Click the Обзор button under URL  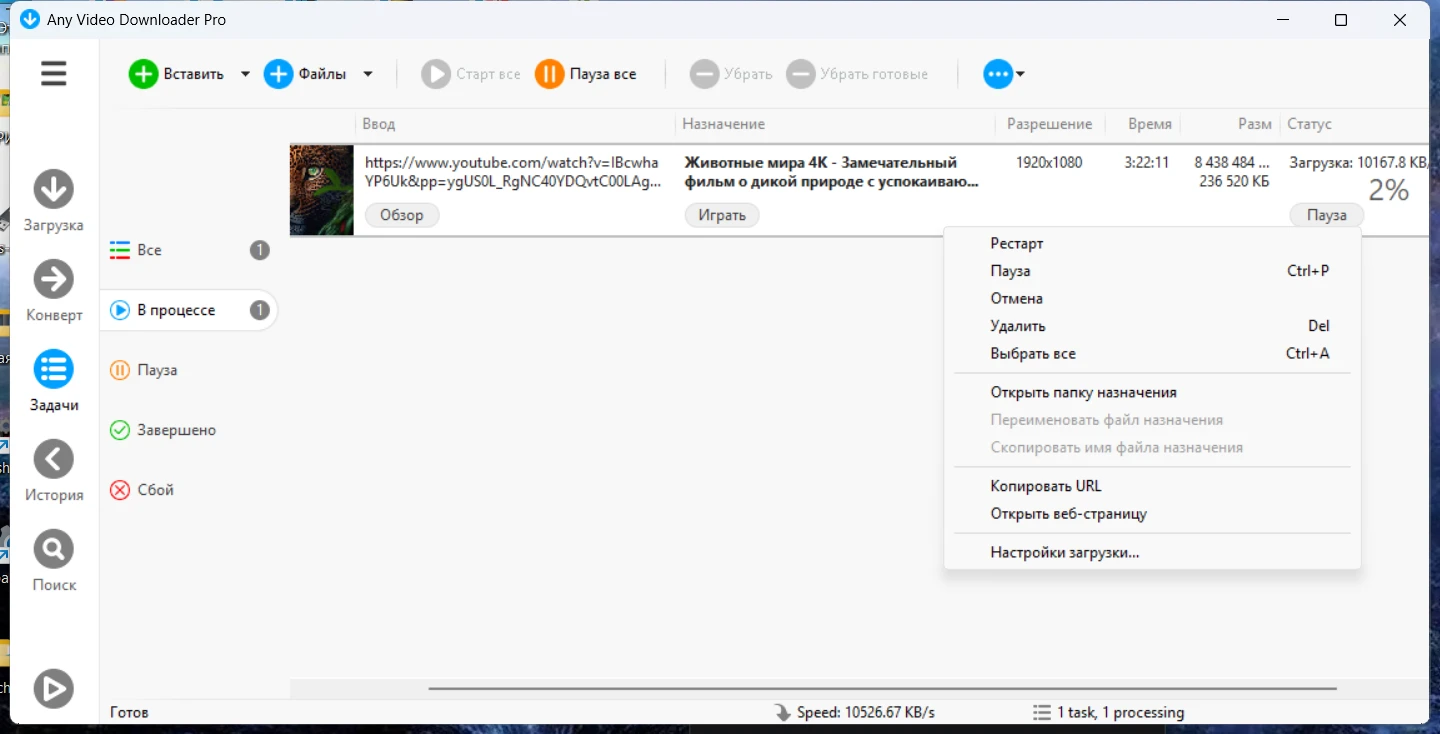[402, 215]
